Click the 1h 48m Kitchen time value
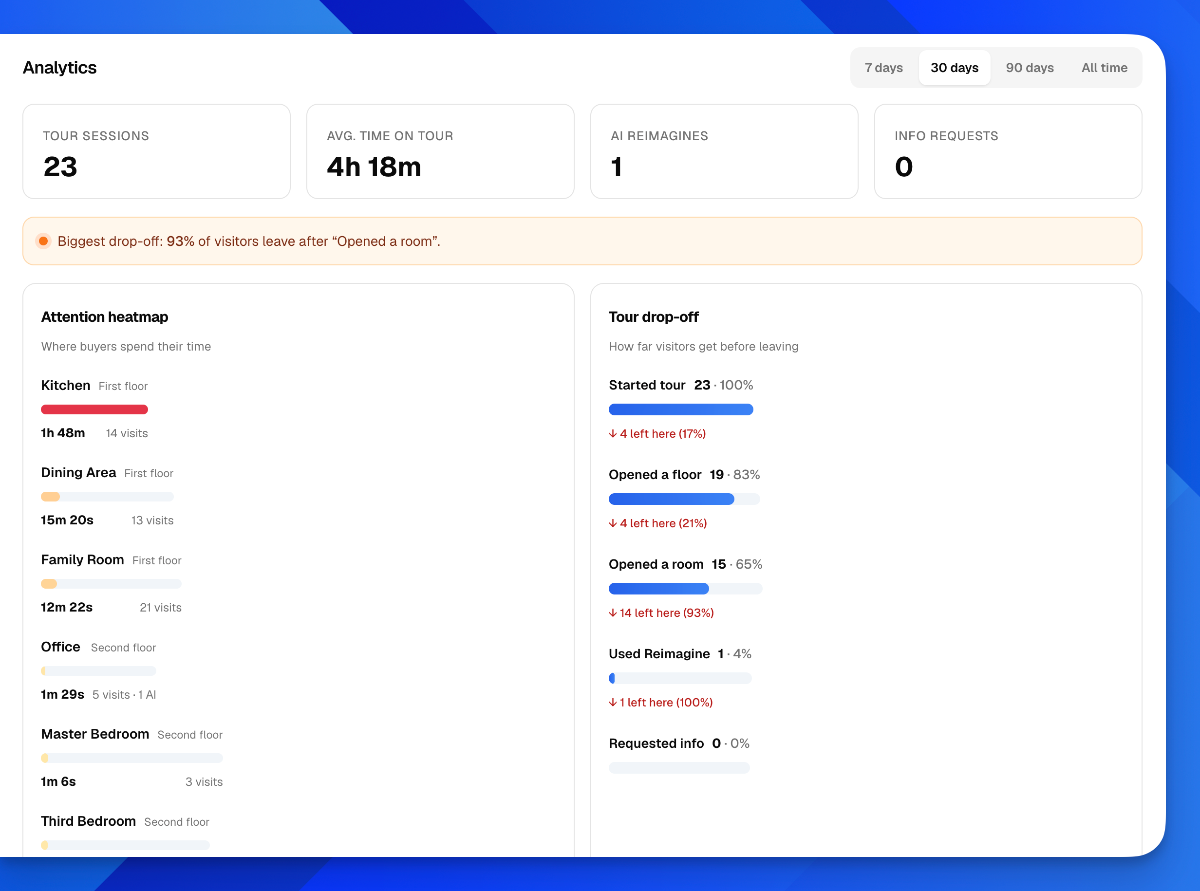 point(63,433)
